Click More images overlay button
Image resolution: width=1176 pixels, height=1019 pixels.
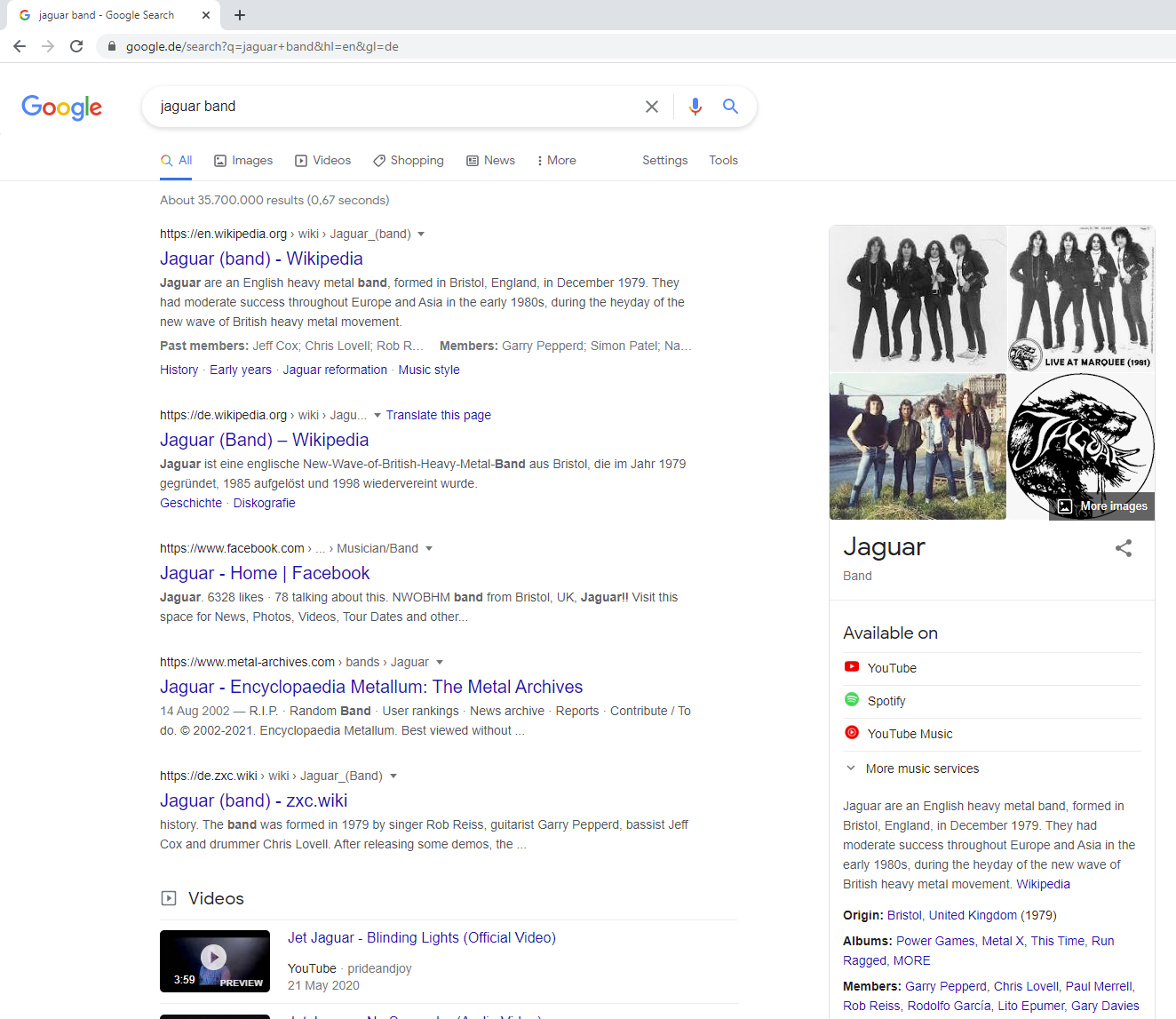tap(1101, 506)
